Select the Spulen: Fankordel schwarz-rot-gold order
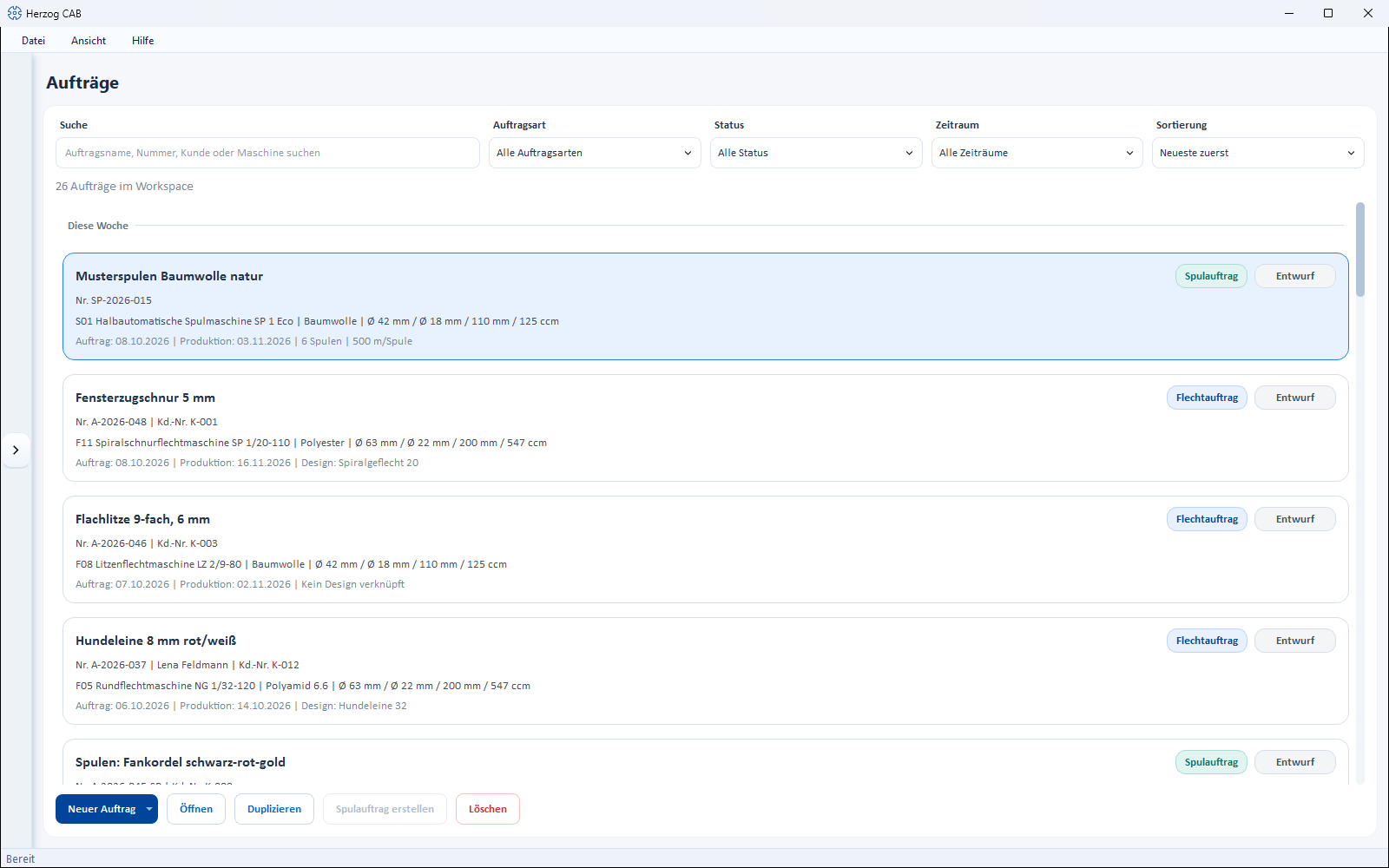This screenshot has height=868, width=1389. (x=705, y=762)
